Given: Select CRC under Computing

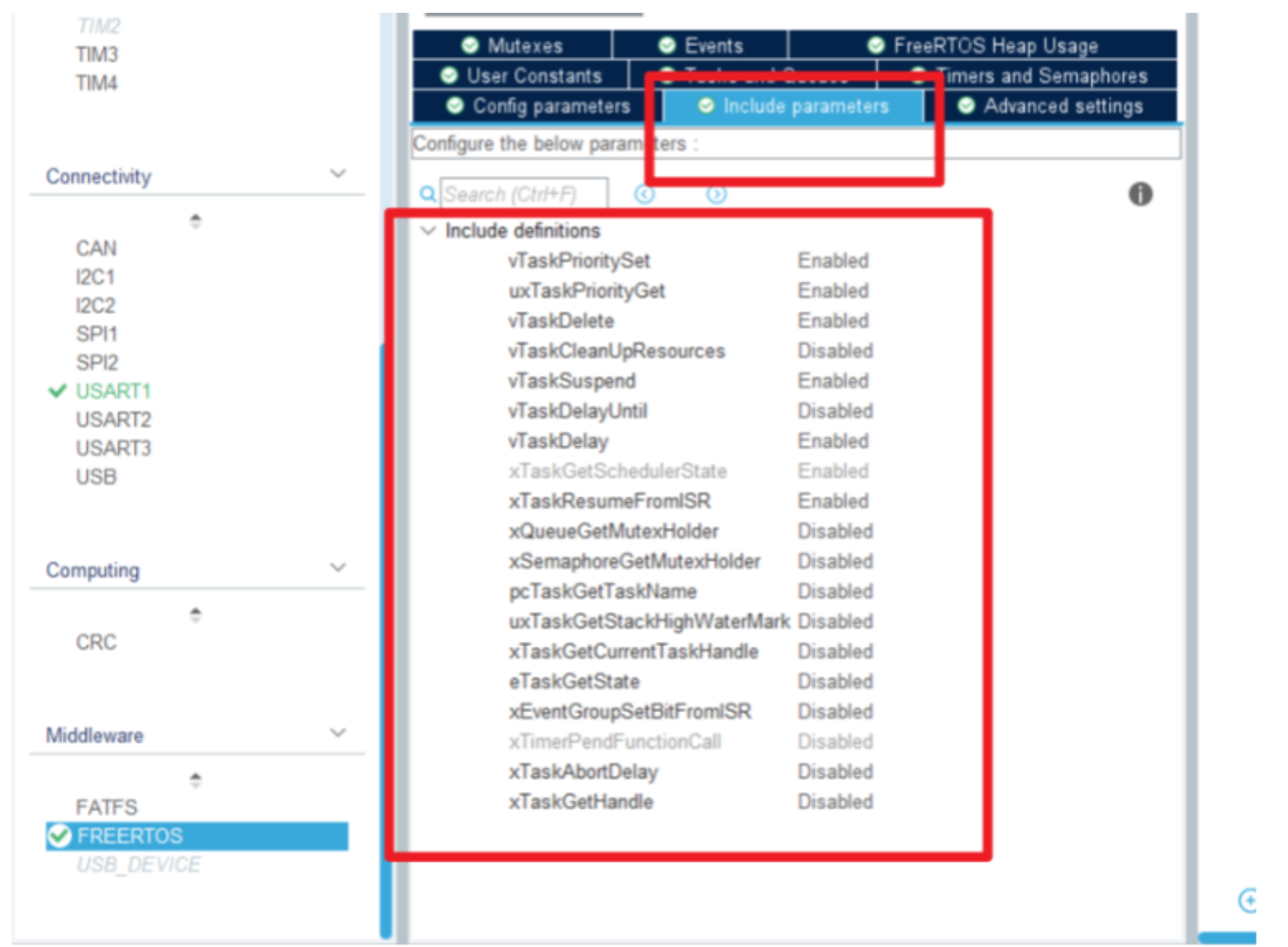Looking at the screenshot, I should tap(96, 642).
